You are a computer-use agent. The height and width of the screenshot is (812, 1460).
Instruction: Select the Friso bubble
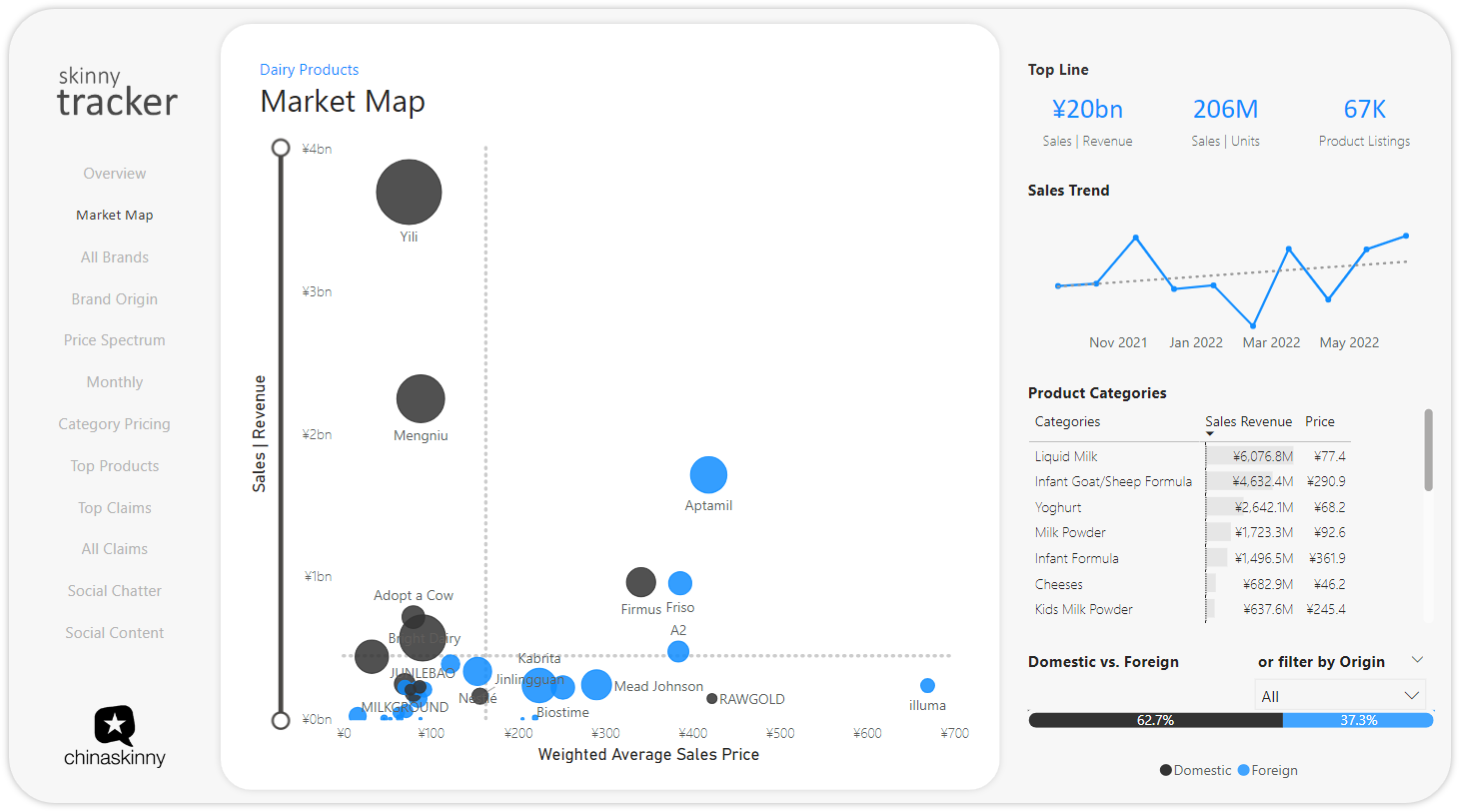[x=680, y=583]
